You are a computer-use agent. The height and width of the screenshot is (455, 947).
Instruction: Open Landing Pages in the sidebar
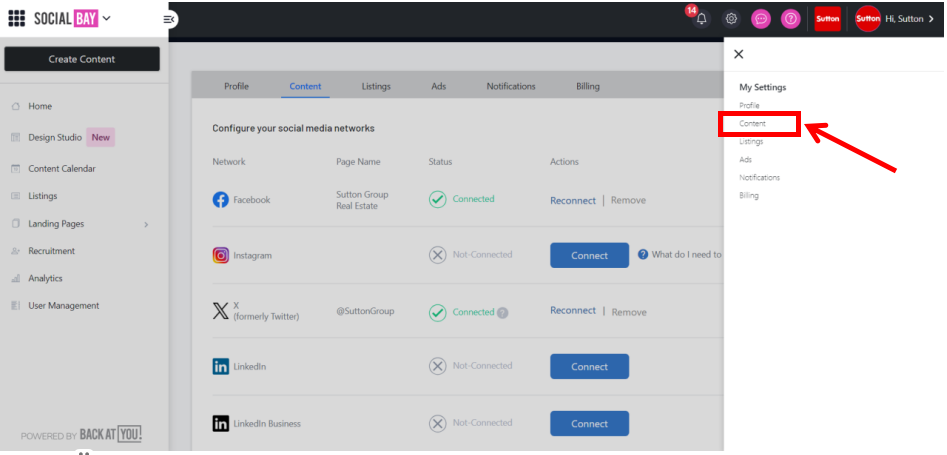(x=56, y=224)
